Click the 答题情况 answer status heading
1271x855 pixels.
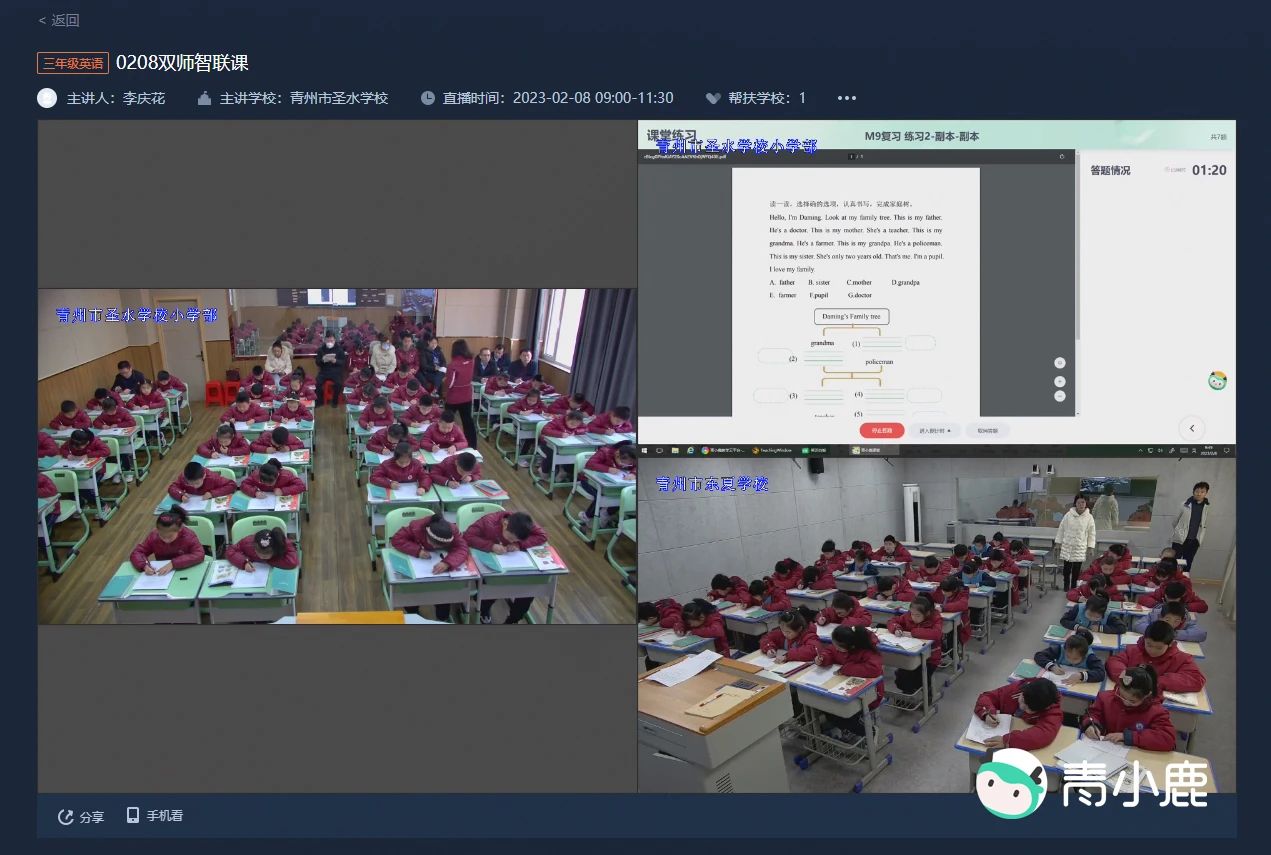click(x=1110, y=170)
